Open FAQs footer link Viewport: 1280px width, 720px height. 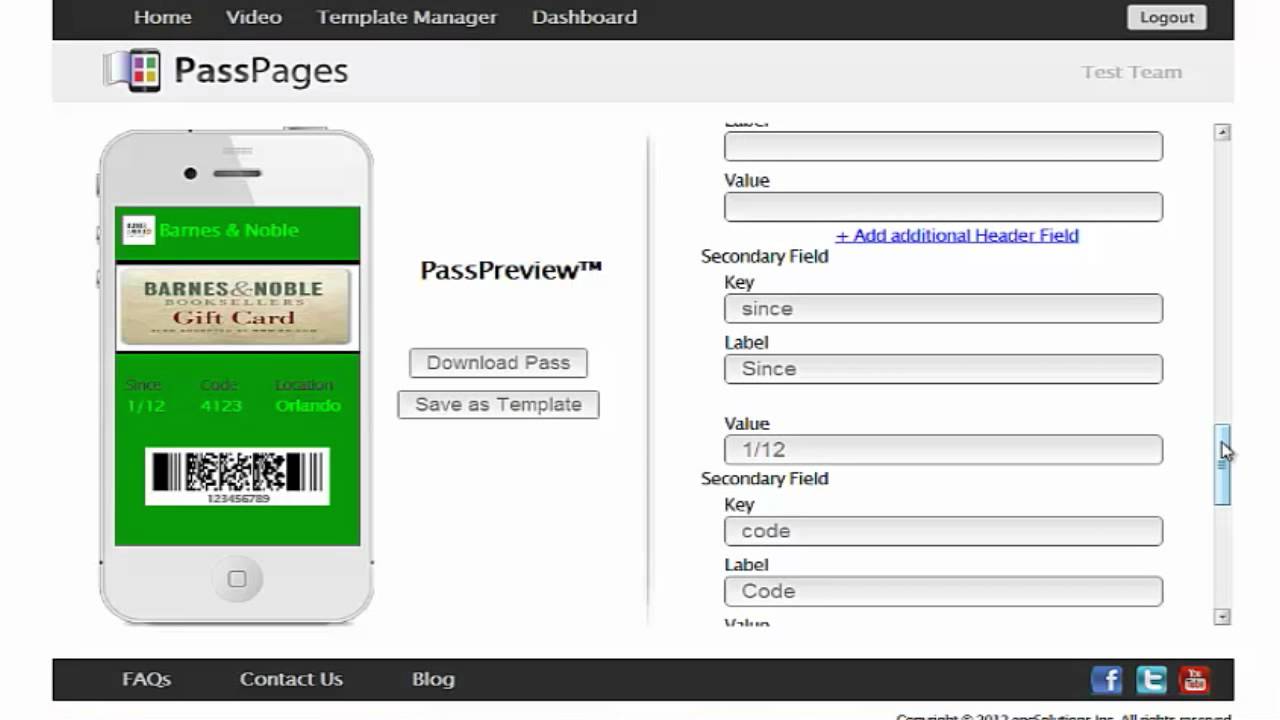(146, 679)
